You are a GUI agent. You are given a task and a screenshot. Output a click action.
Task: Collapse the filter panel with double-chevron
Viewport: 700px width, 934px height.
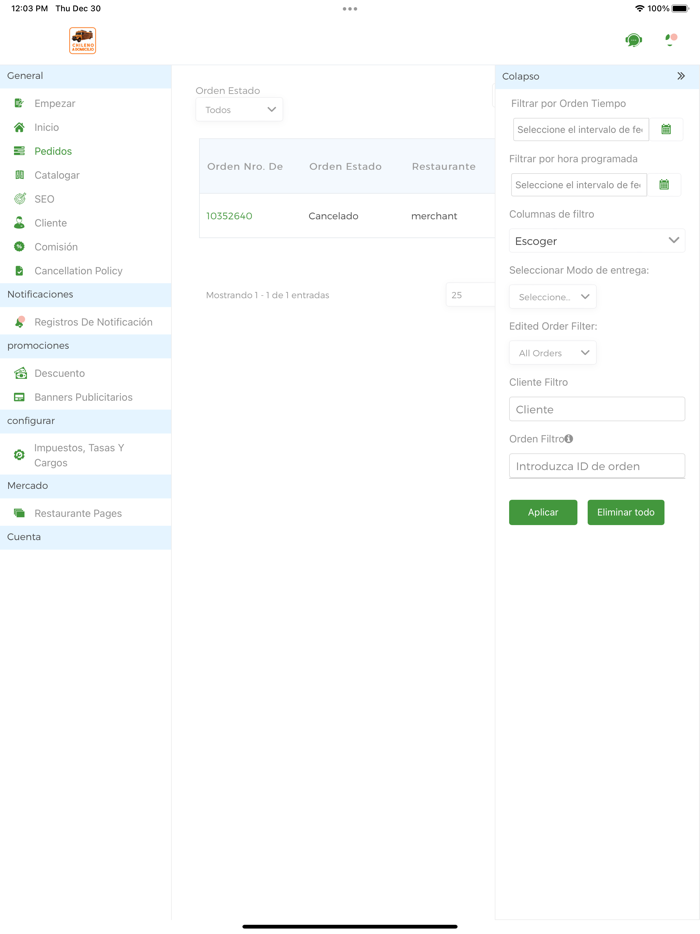click(681, 76)
